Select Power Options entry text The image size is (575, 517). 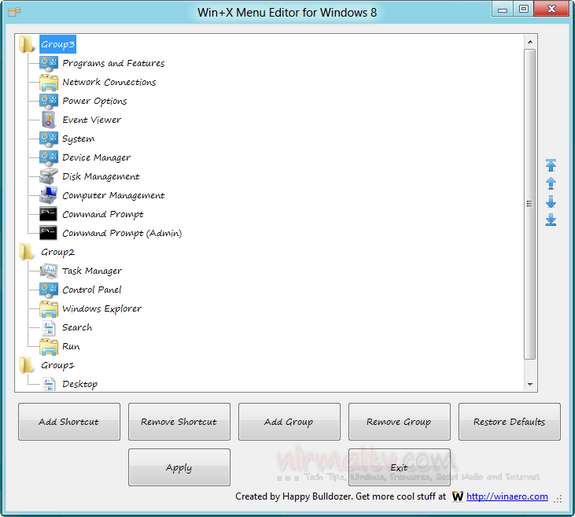[x=95, y=101]
